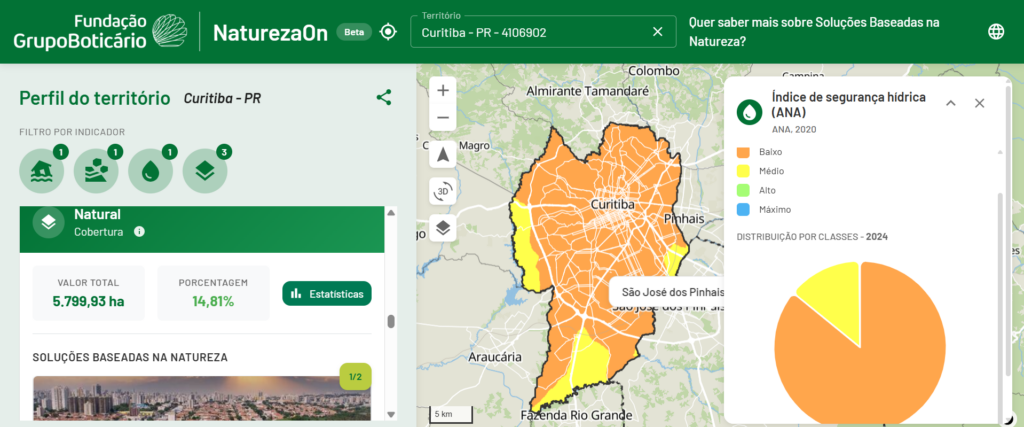This screenshot has height=427, width=1024.
Task: Click the Curitiba - PR subtitle text
Action: point(223,99)
